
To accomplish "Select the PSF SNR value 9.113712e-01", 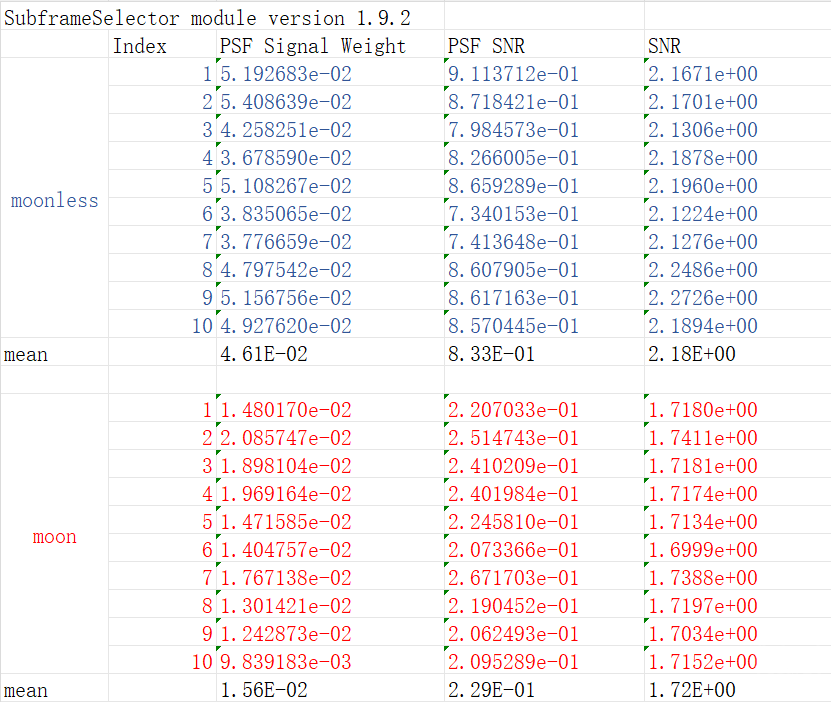I will click(512, 74).
